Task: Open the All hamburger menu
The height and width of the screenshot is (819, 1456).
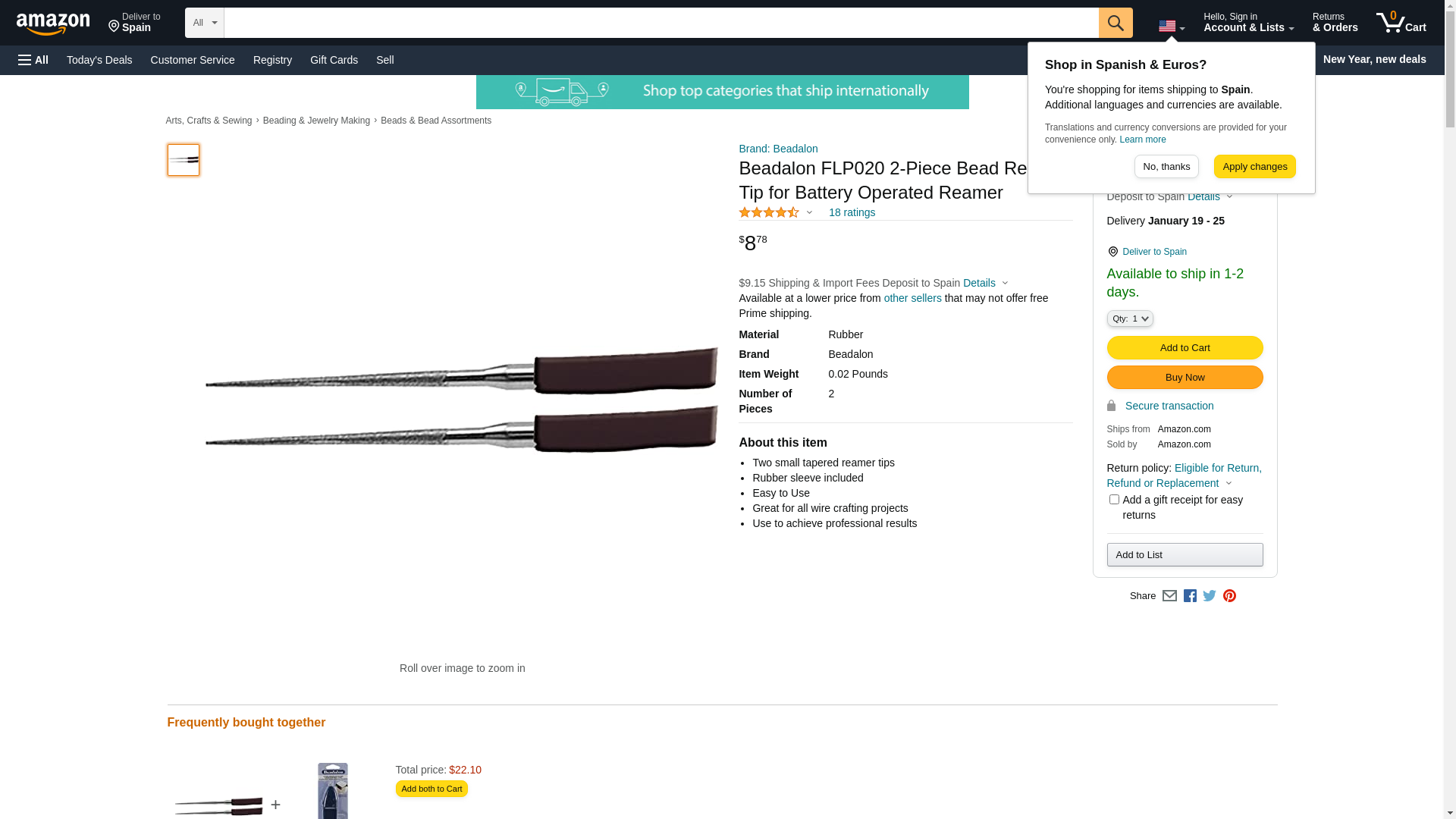Action: pyautogui.click(x=33, y=60)
